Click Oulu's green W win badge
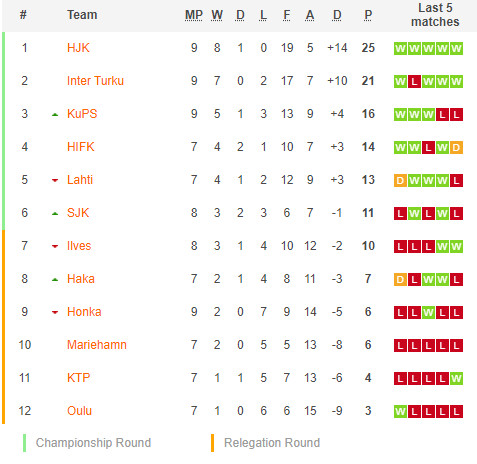 (400, 411)
